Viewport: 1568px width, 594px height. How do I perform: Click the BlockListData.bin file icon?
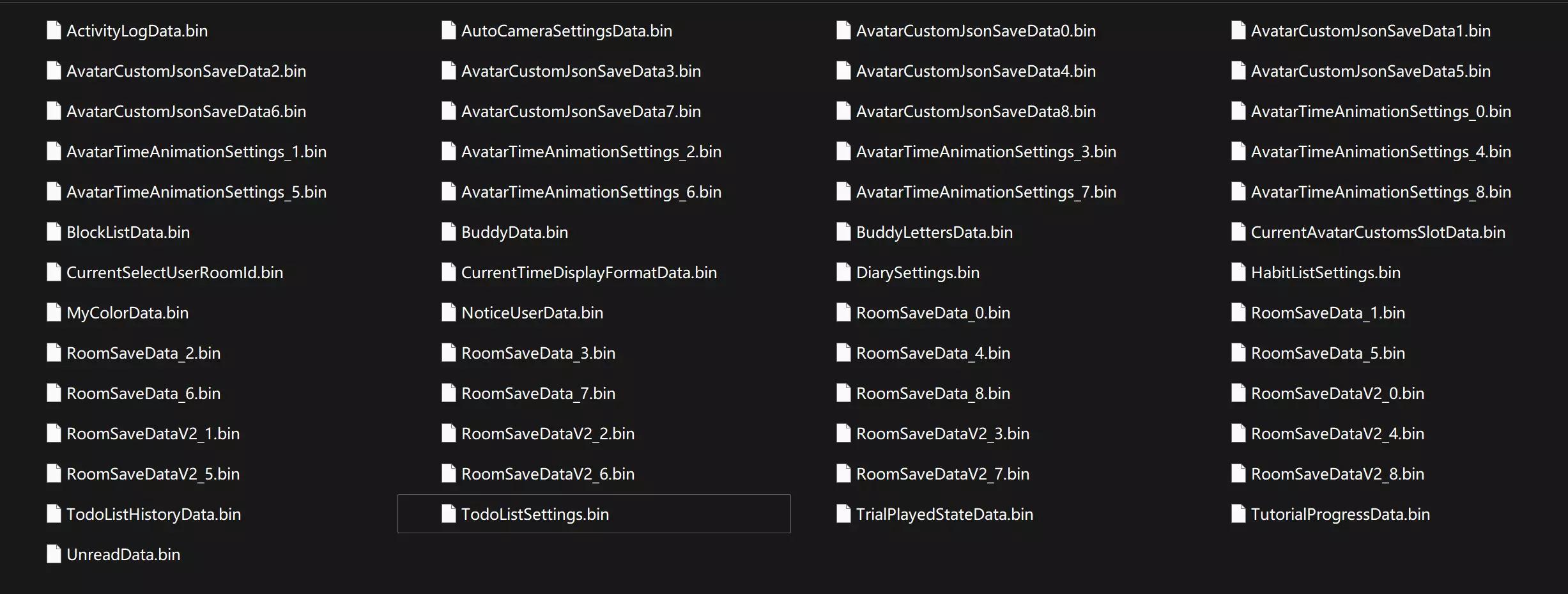coord(54,232)
